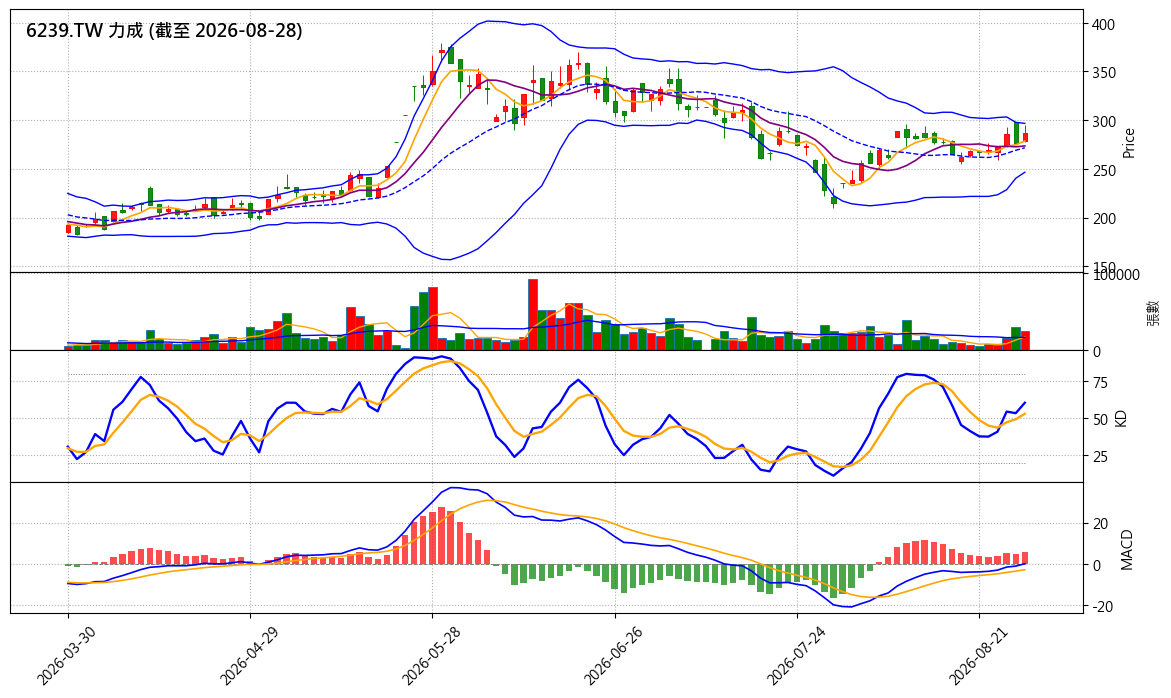The image size is (1171, 698).
Task: Click the 250 price tick label
Action: (x=1104, y=171)
